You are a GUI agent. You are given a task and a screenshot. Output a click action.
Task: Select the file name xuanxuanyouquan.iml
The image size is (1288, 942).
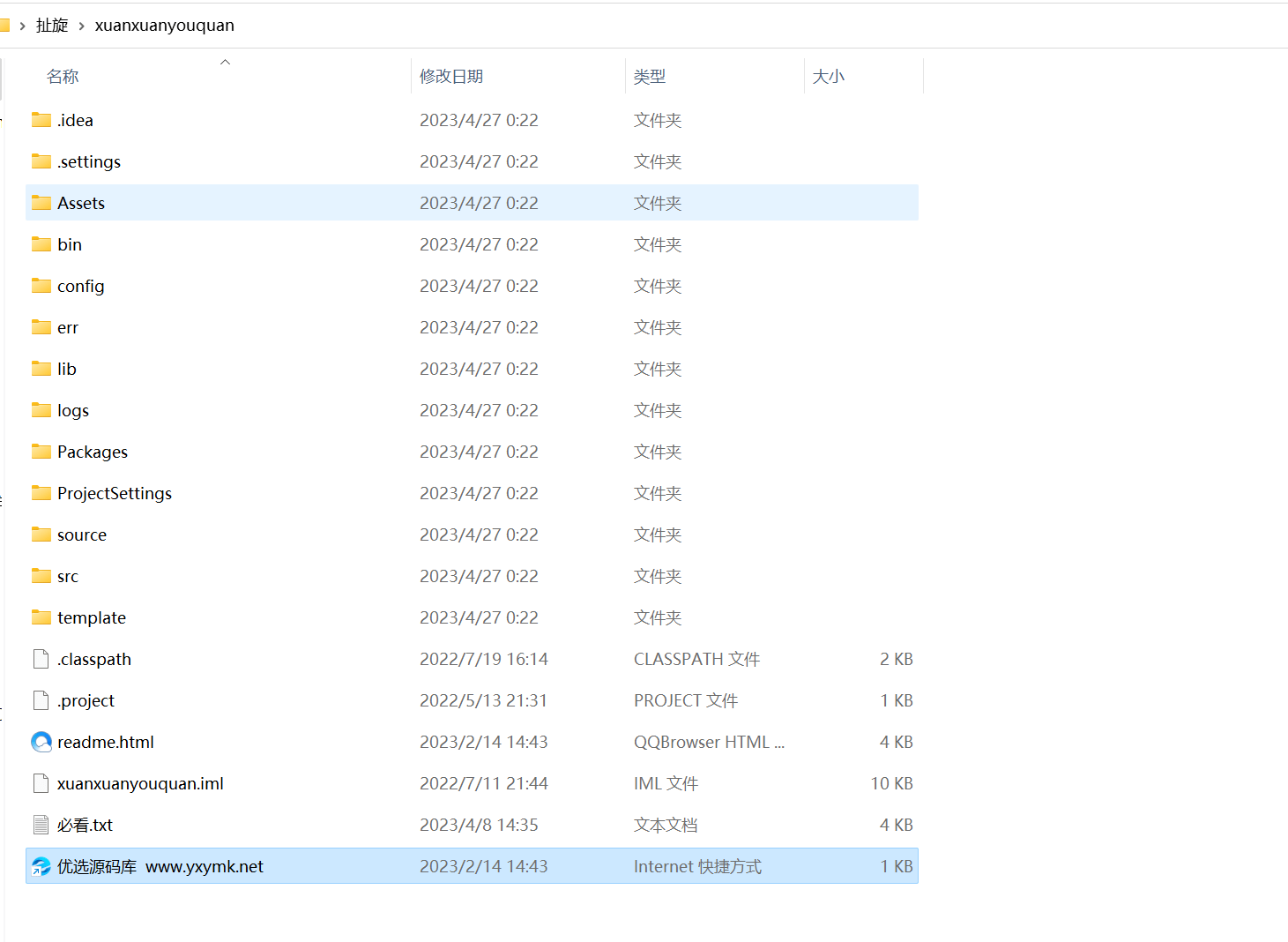click(x=140, y=783)
